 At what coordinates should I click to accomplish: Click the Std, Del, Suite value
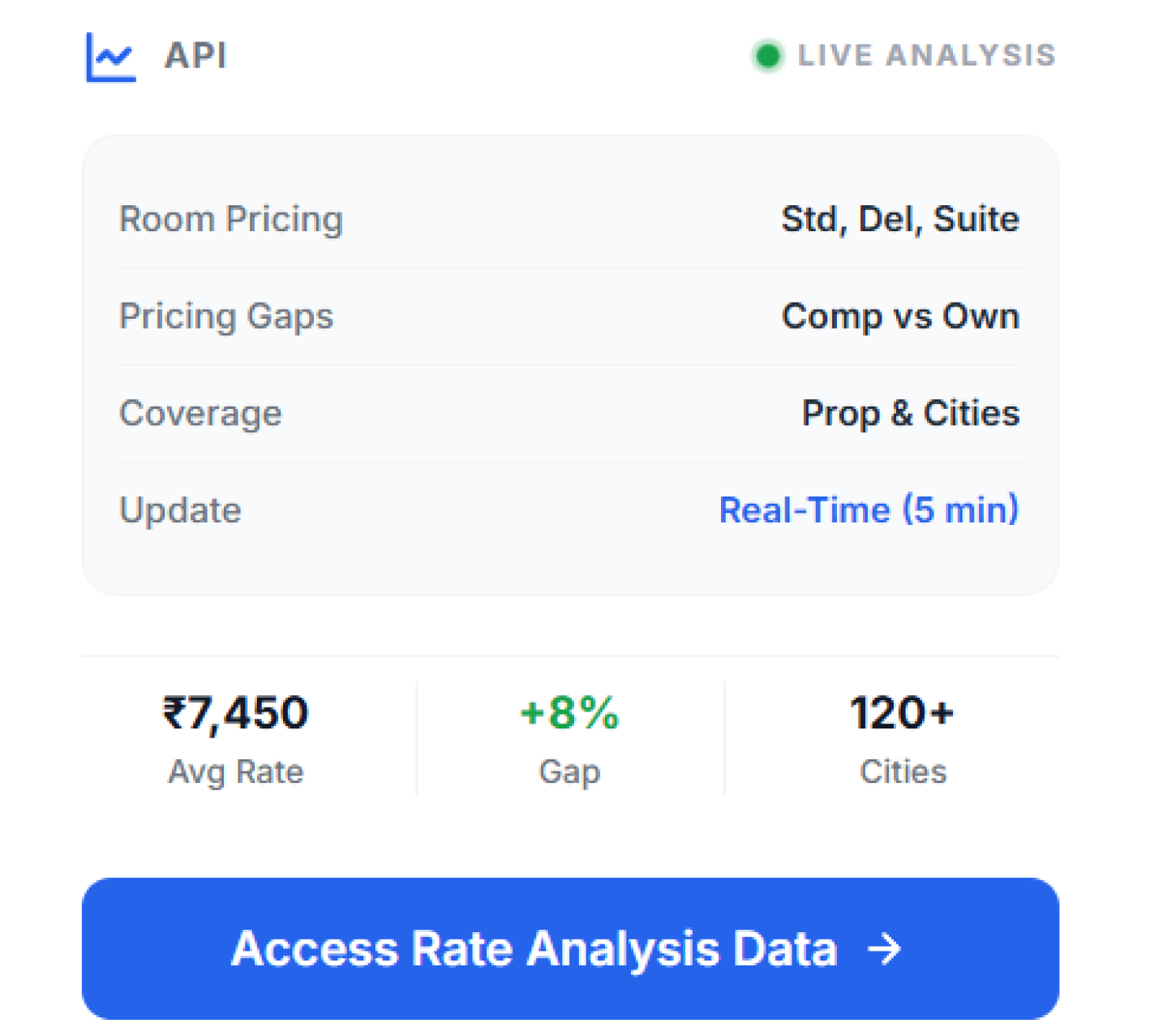(900, 219)
